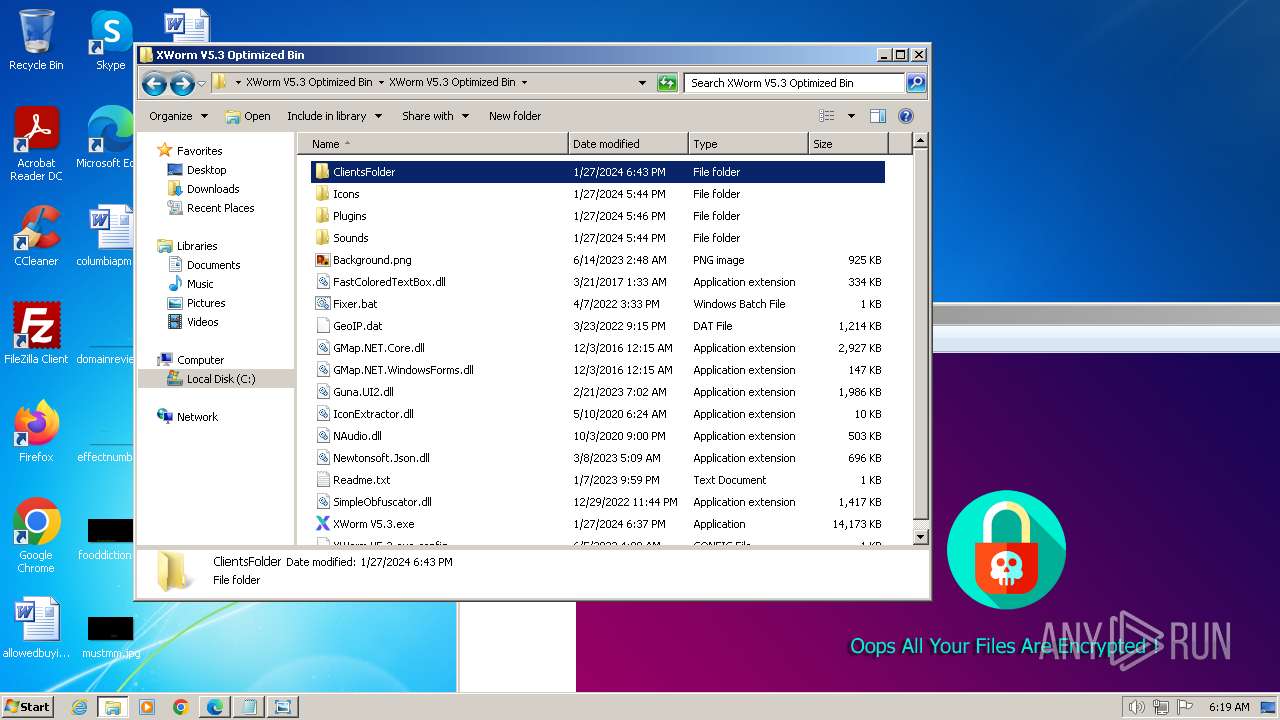The width and height of the screenshot is (1280, 720).
Task: Switch to the Notepad taskbar button
Action: click(249, 707)
